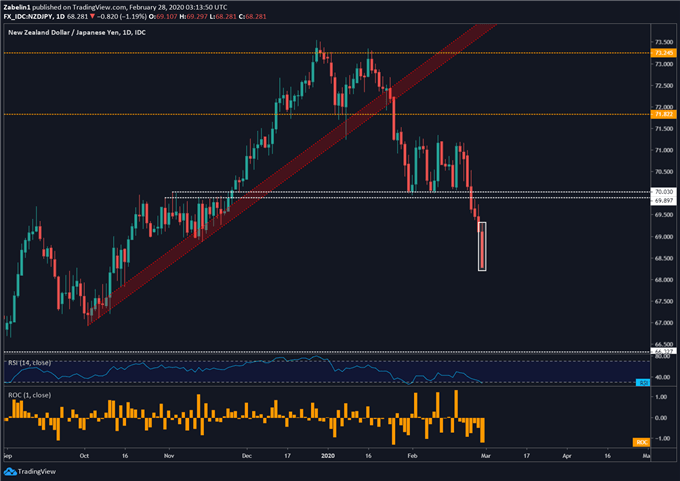Select the orange 73.245 price label
The height and width of the screenshot is (481, 680).
tap(664, 53)
